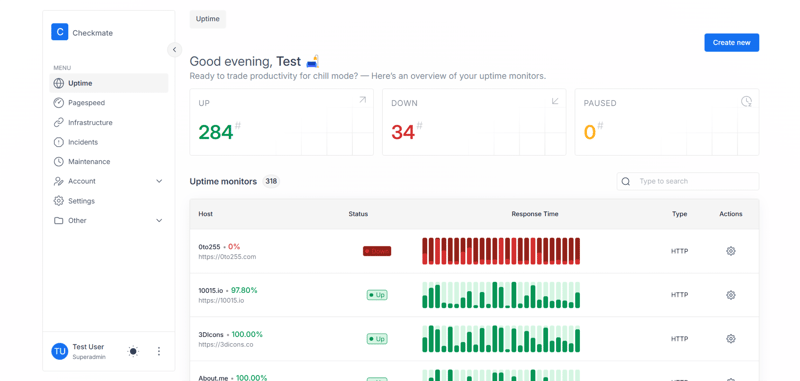The height and width of the screenshot is (381, 800).
Task: Open the Settings menu item
Action: click(109, 200)
